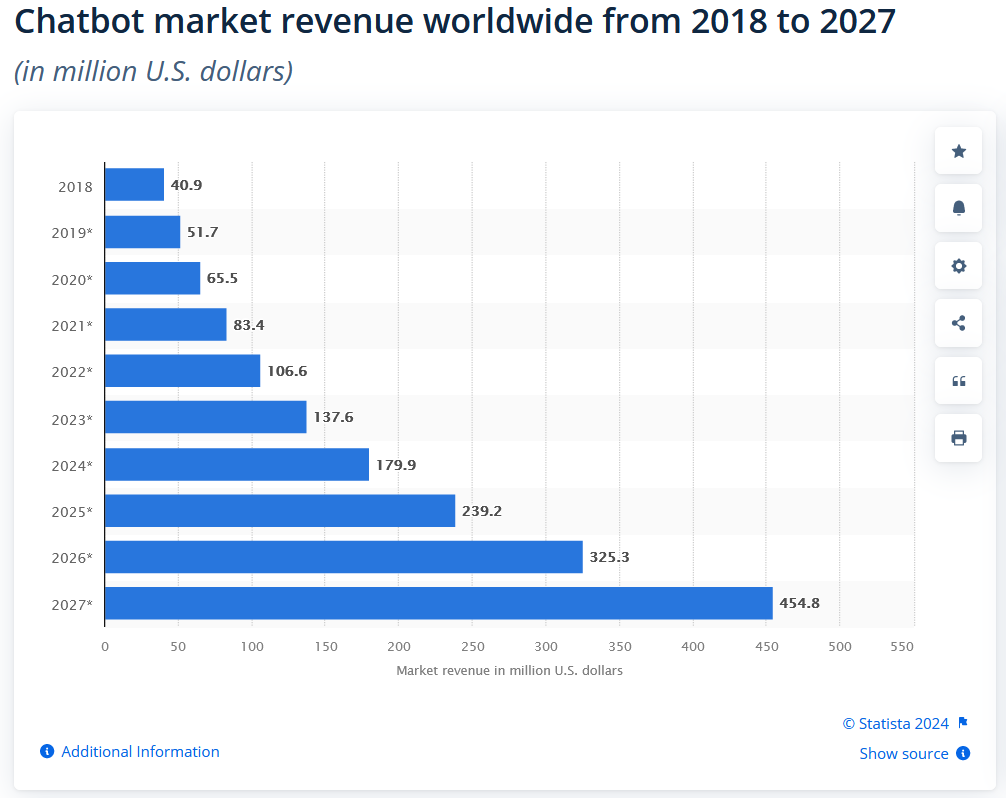Click the 2027* bar
Image resolution: width=1006 pixels, height=798 pixels.
[439, 603]
